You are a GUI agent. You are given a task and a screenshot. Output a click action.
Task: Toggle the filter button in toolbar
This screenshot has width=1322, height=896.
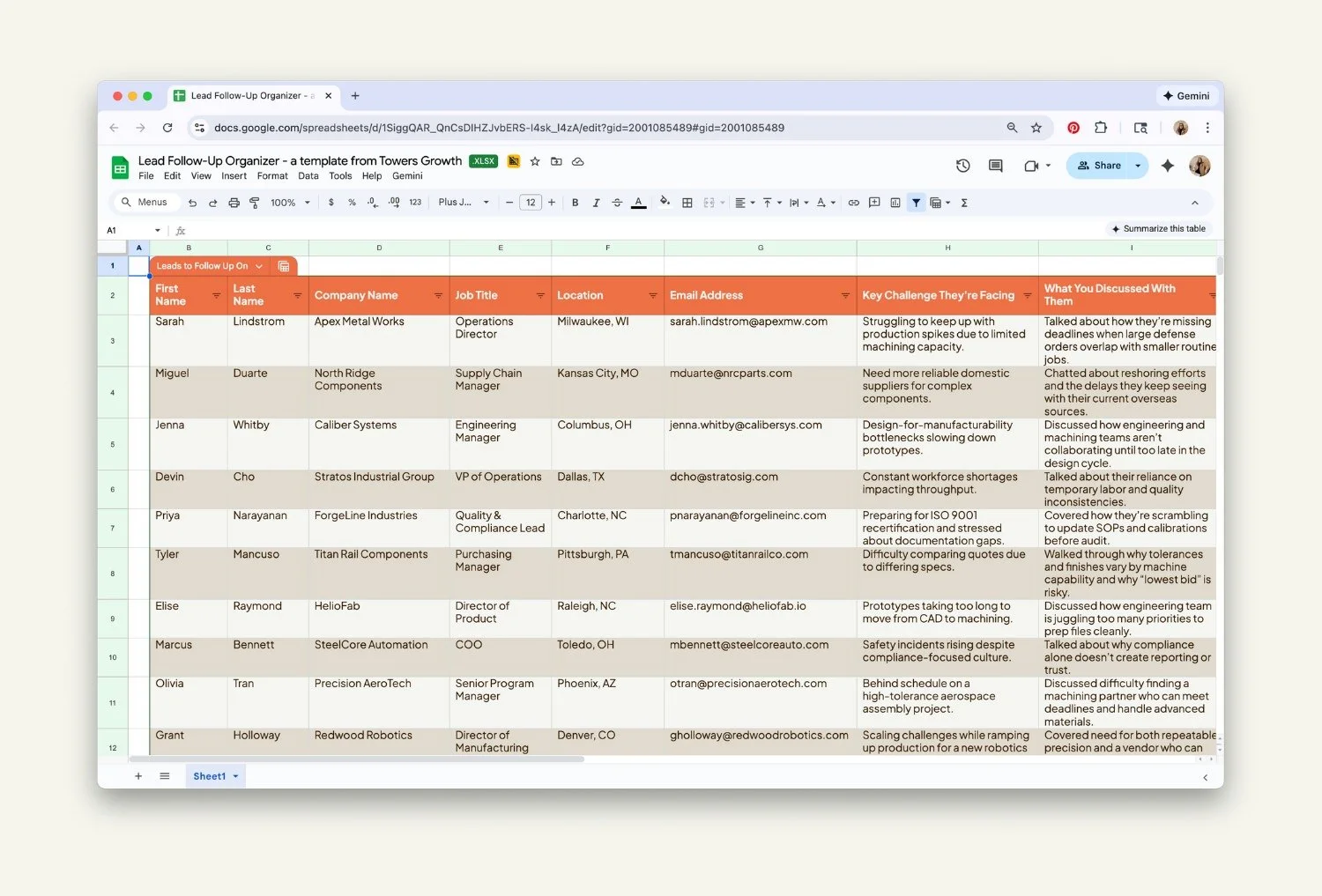(917, 203)
